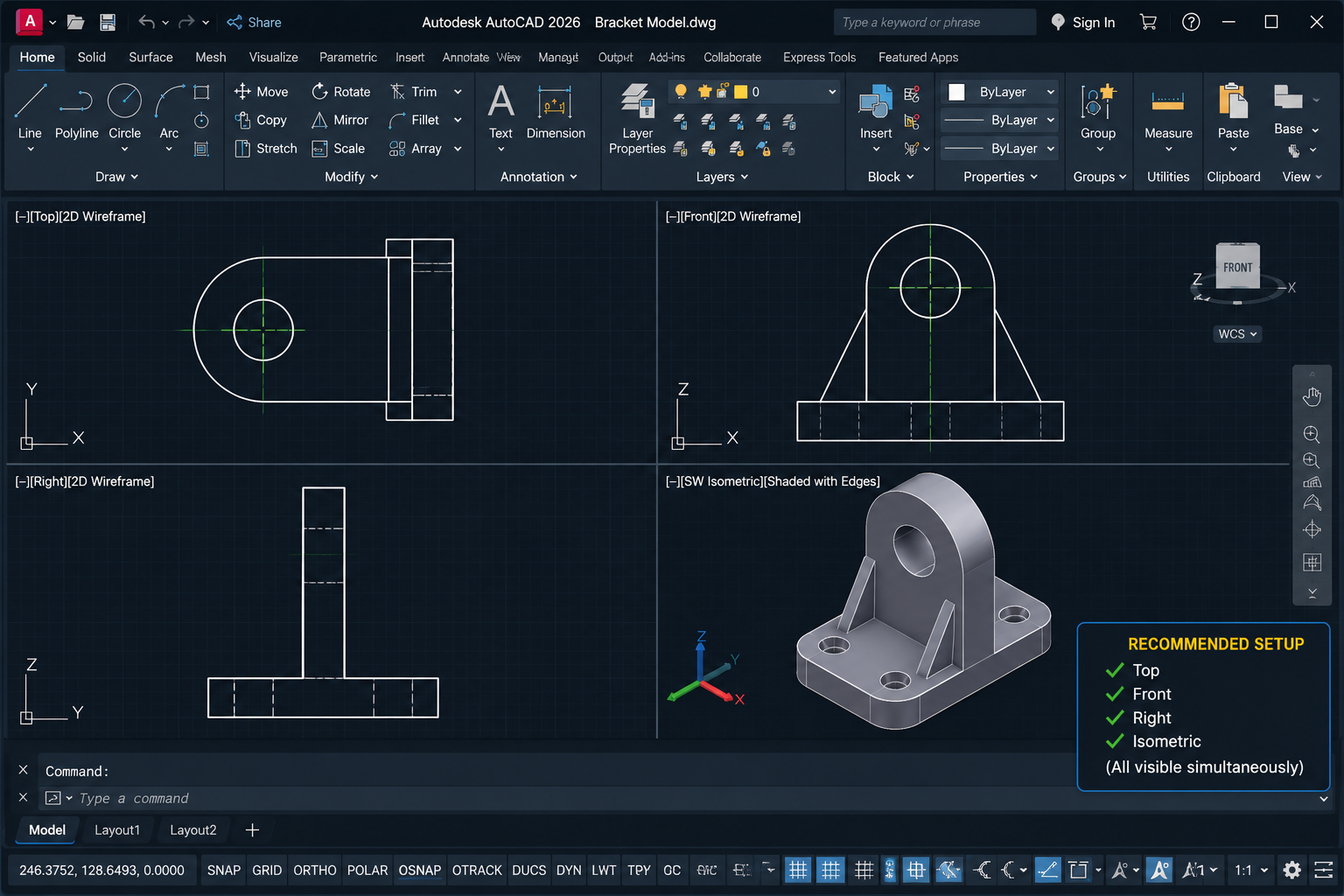The image size is (1344, 896).
Task: Click the Rotate tool
Action: click(340, 91)
